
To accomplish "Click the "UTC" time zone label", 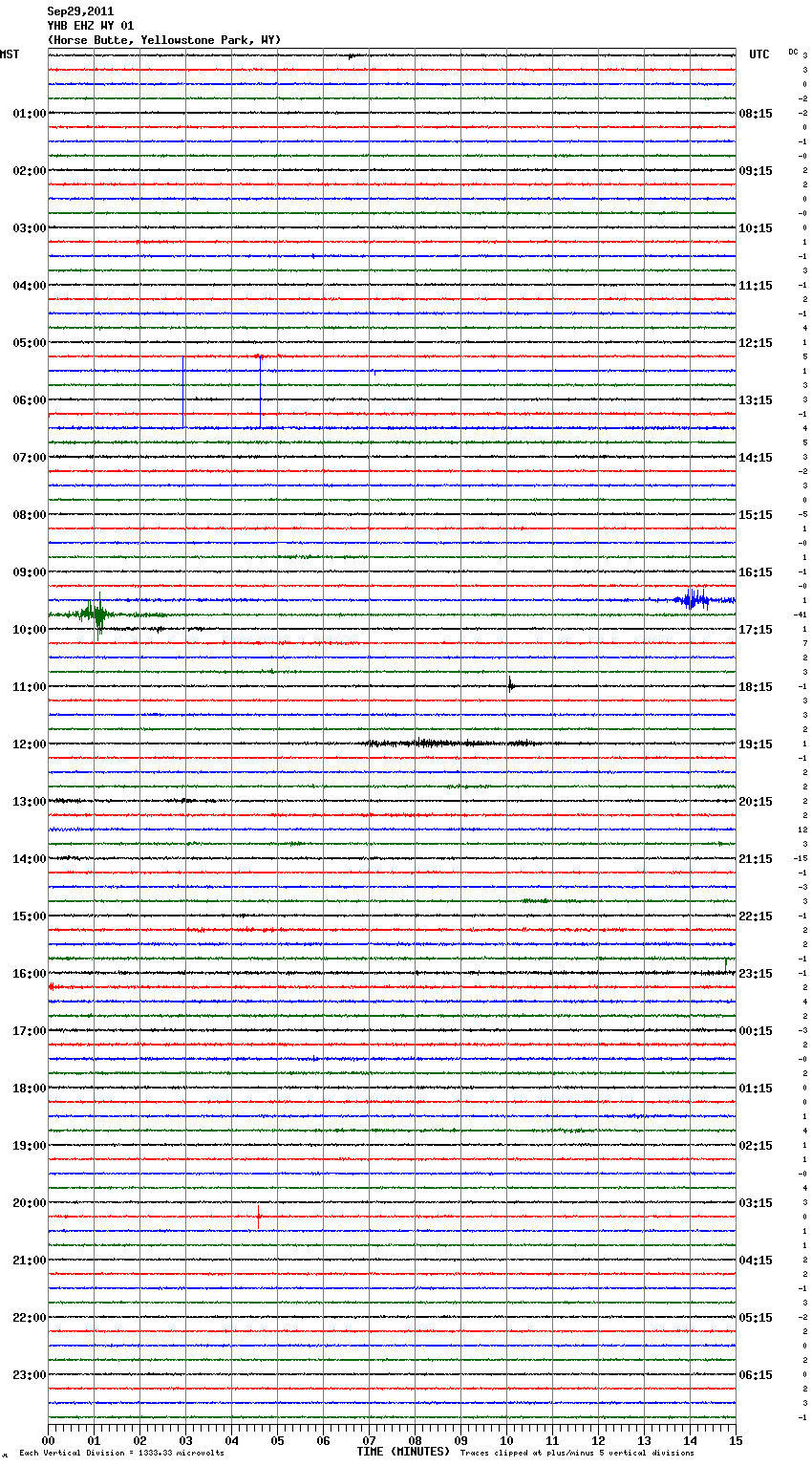I will pyautogui.click(x=759, y=54).
